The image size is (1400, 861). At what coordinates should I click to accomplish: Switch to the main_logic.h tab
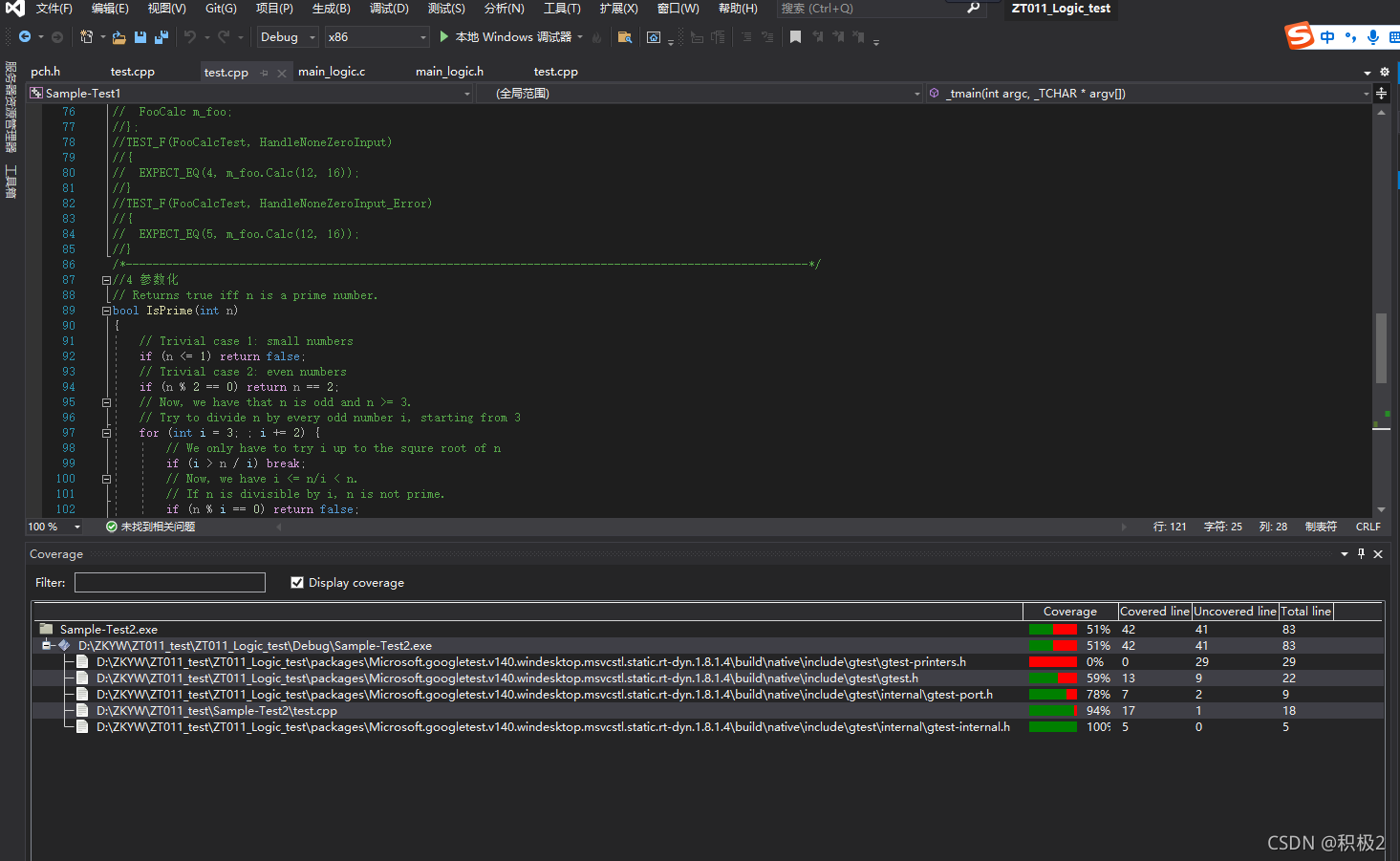tap(449, 72)
